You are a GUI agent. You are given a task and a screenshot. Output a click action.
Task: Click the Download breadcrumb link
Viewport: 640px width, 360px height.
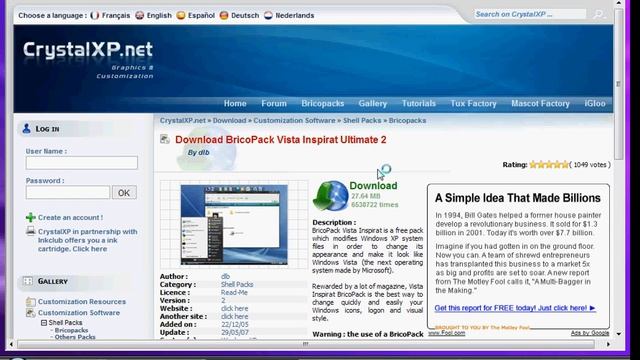tap(229, 120)
